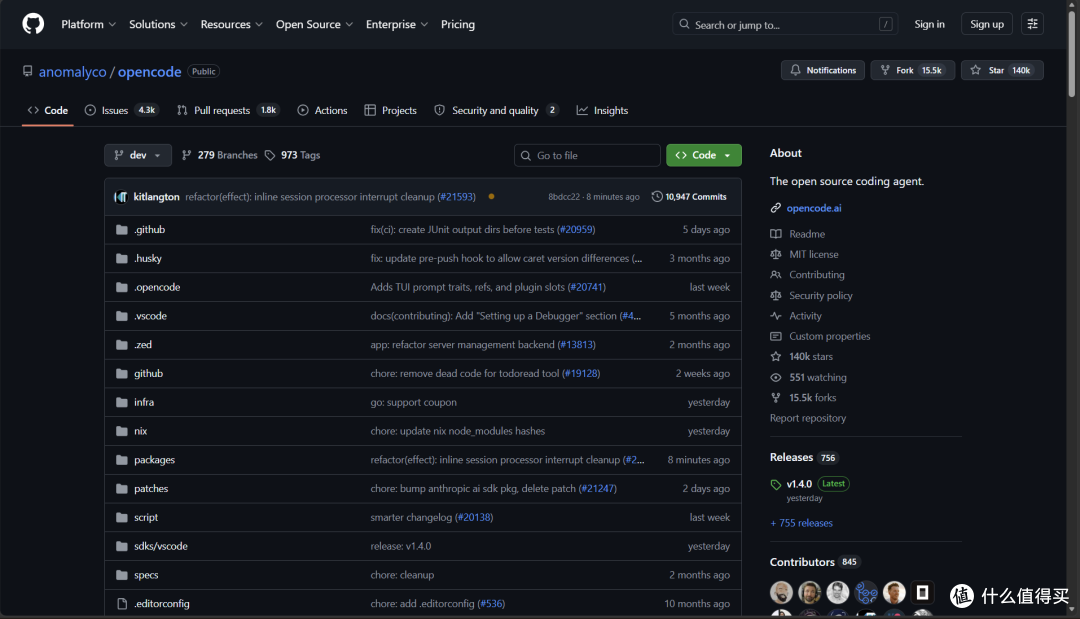View 10,947 Commits history

click(689, 197)
